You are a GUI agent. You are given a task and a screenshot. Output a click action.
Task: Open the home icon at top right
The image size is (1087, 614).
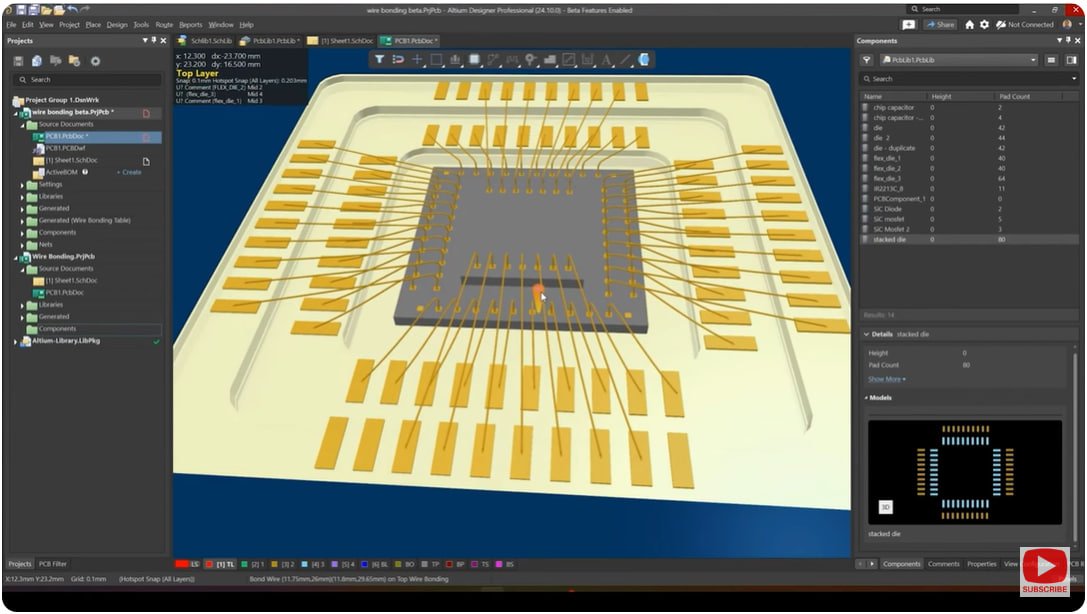click(x=969, y=24)
